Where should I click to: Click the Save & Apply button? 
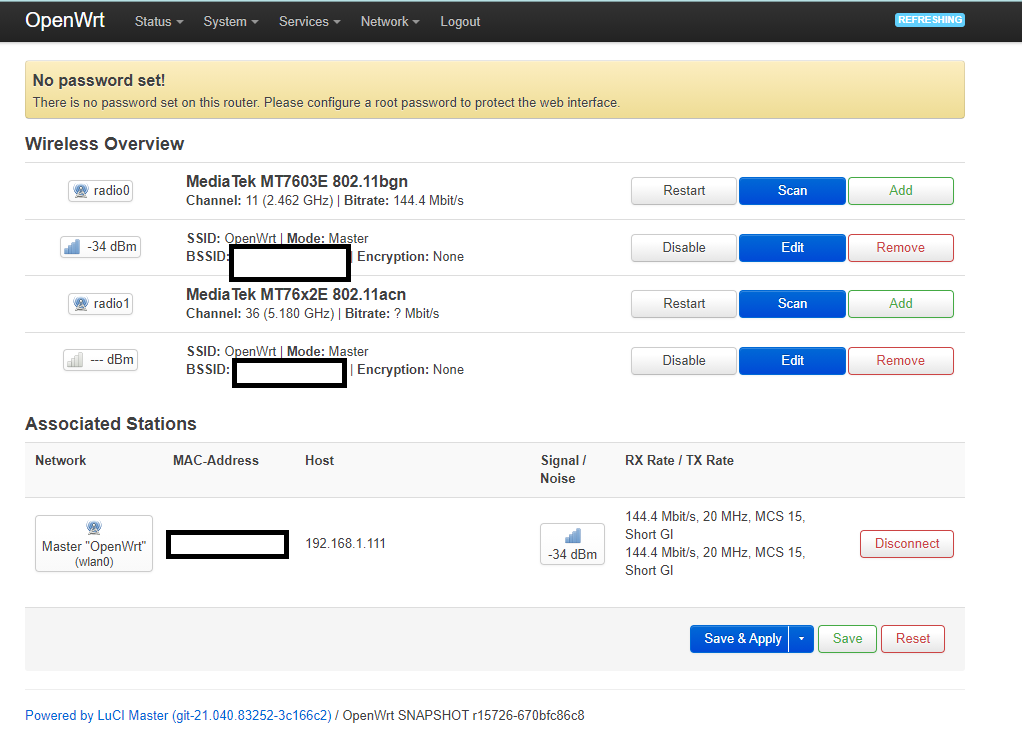click(740, 639)
